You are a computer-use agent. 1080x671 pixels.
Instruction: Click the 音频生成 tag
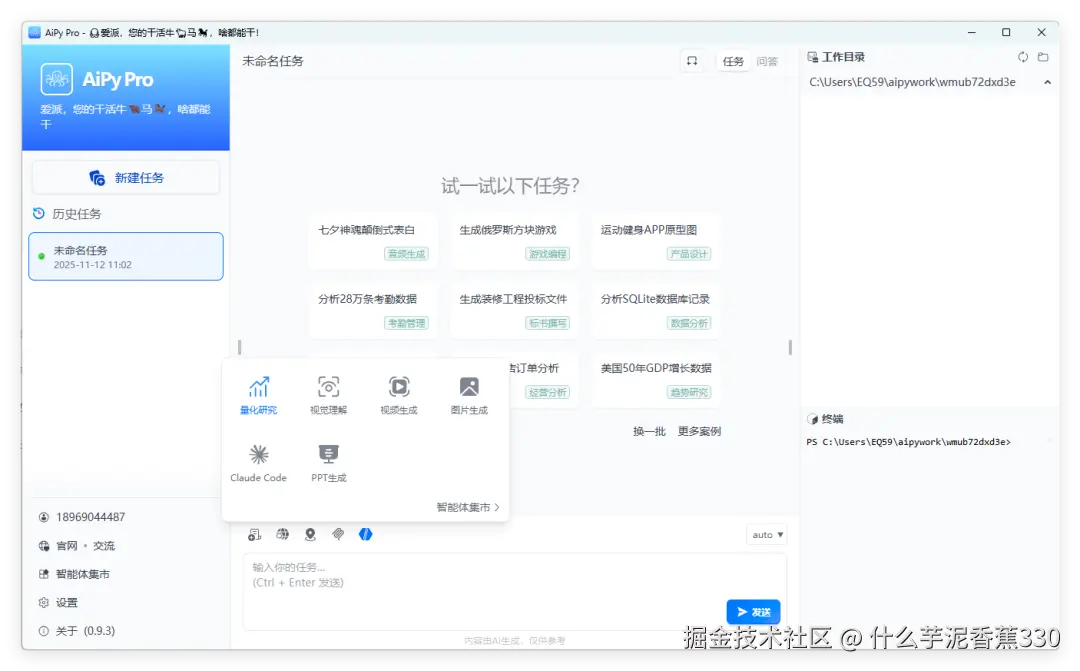click(x=406, y=254)
